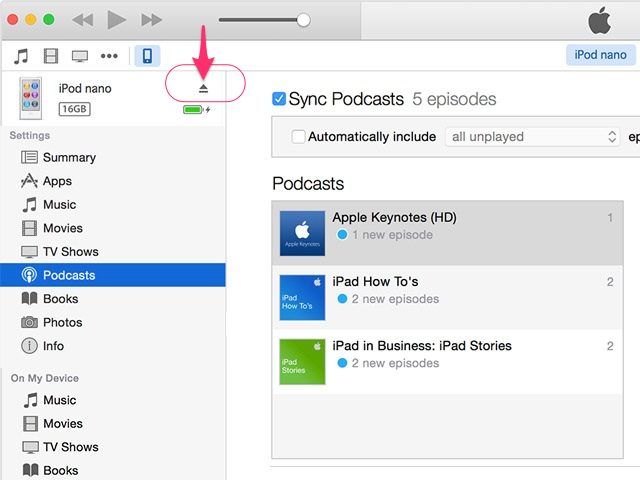The image size is (640, 480).
Task: Click '2 new episodes' under iPad How To's
Action: tap(395, 299)
